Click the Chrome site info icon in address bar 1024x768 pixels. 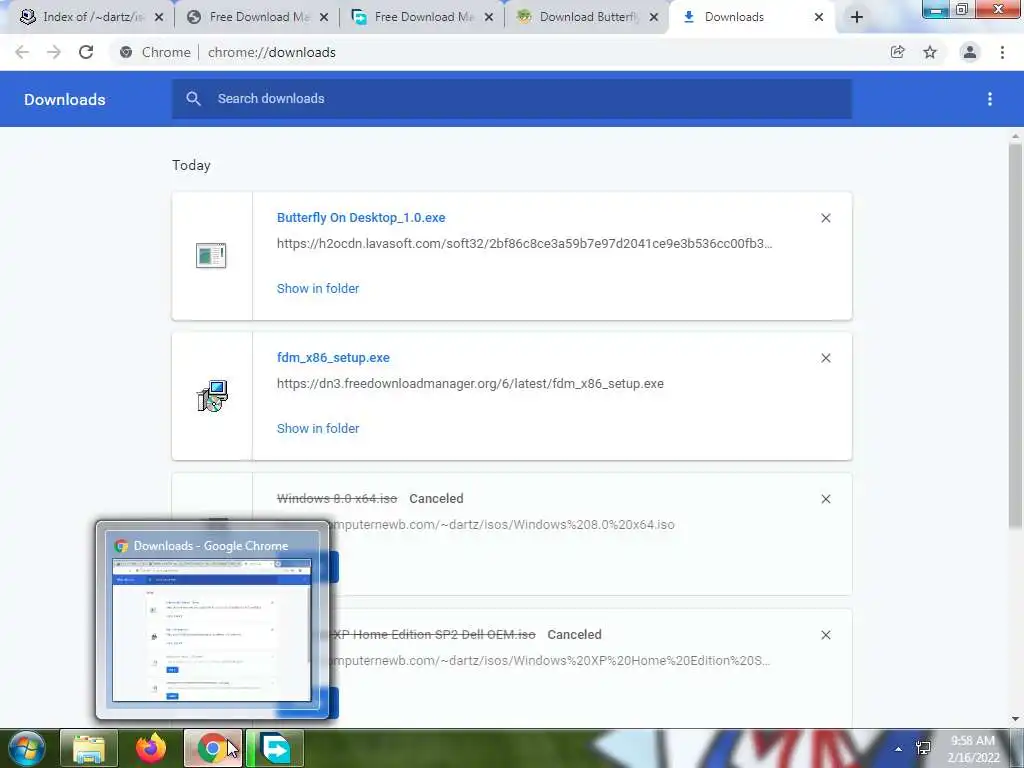126,52
